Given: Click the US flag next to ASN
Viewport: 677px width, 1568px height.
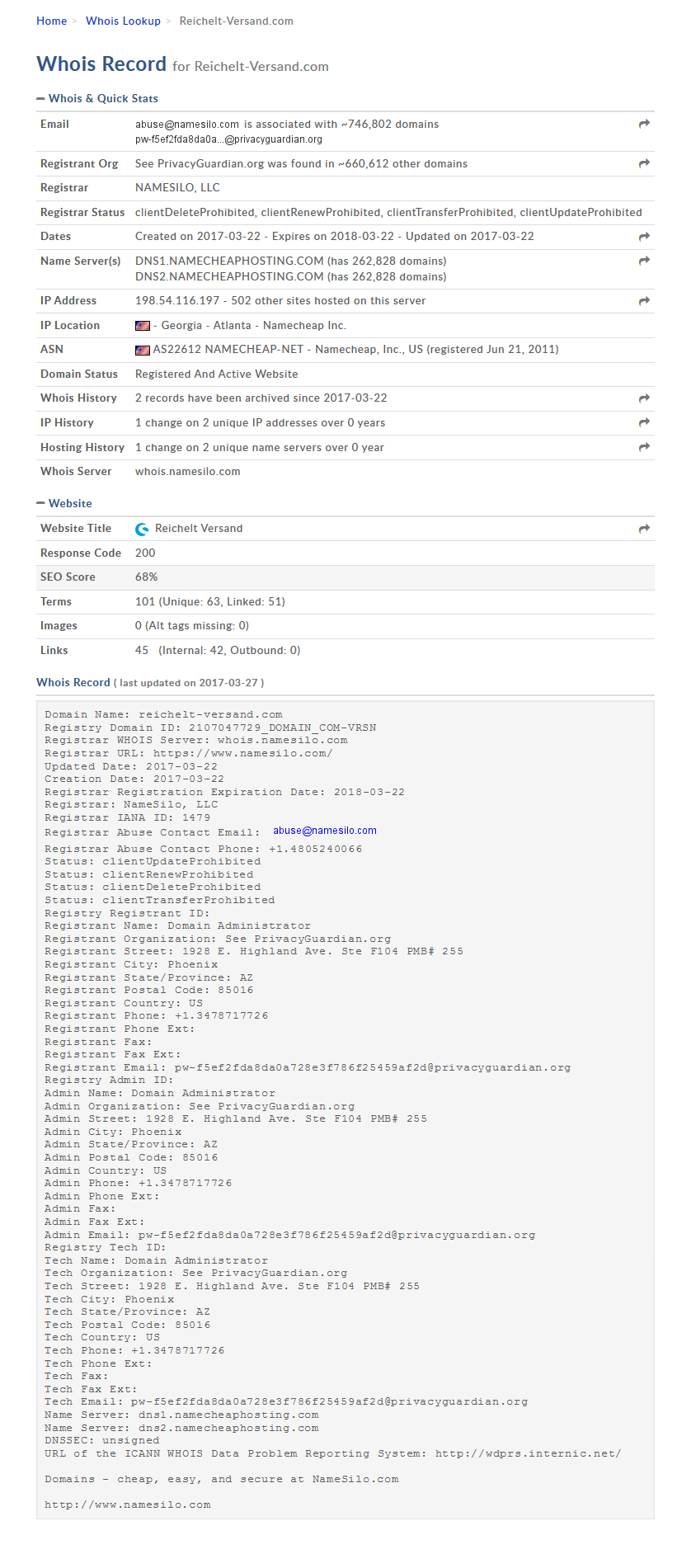Looking at the screenshot, I should click(x=143, y=351).
